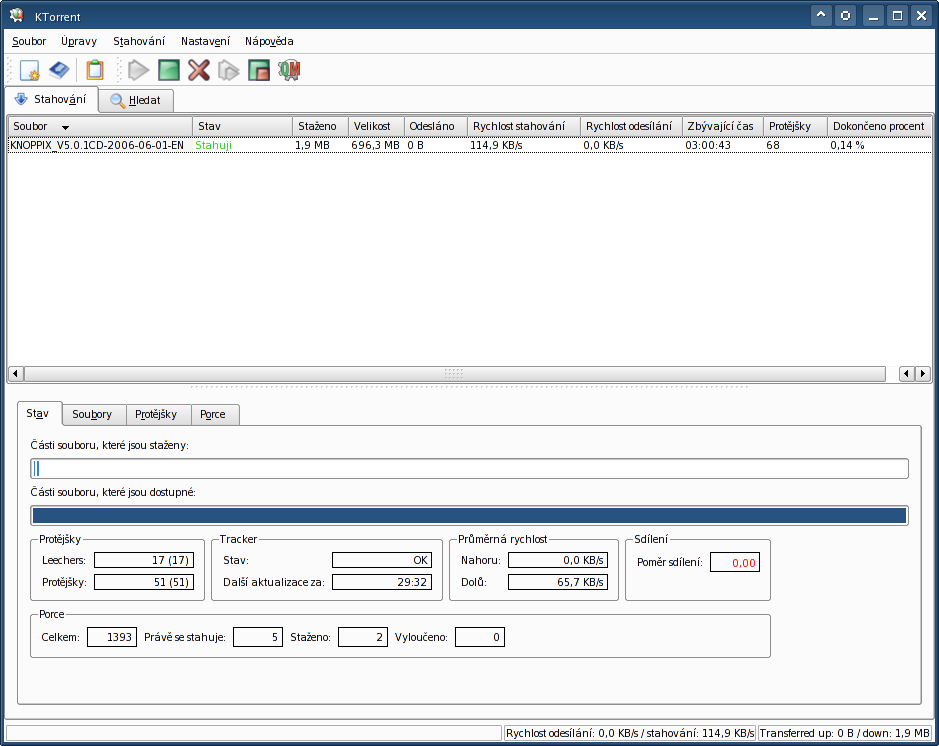Open the Nápověda menu
Image resolution: width=939 pixels, height=746 pixels.
(269, 41)
